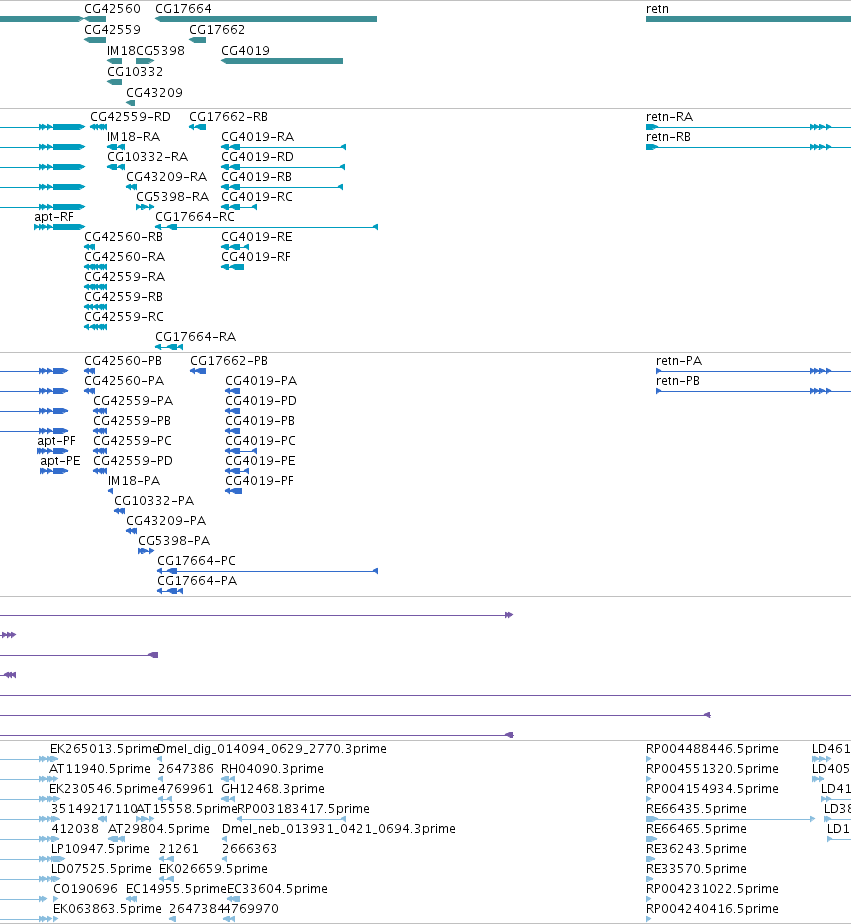Select the CG17664-RA transcript

pos(169,347)
